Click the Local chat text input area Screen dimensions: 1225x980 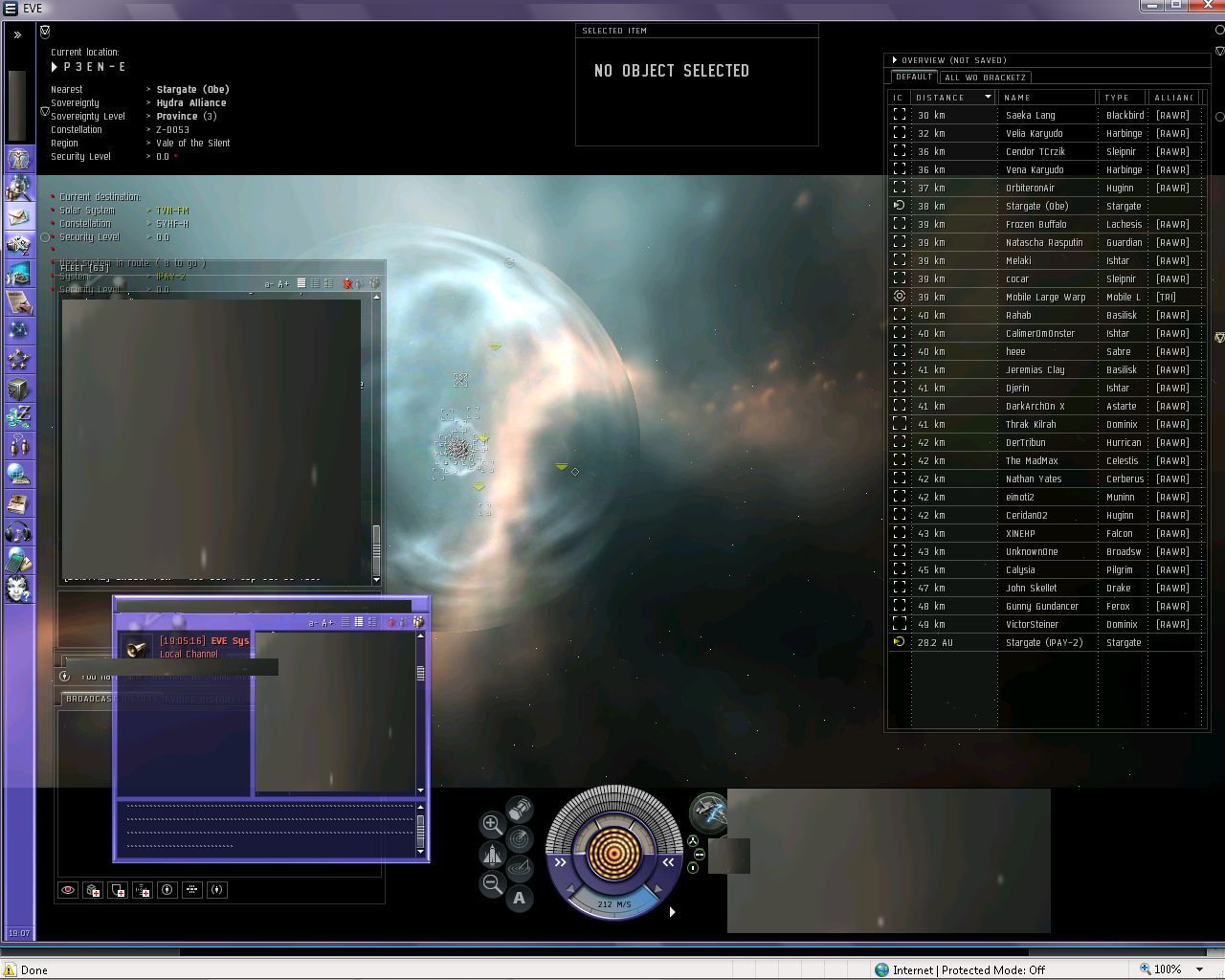coord(265,829)
